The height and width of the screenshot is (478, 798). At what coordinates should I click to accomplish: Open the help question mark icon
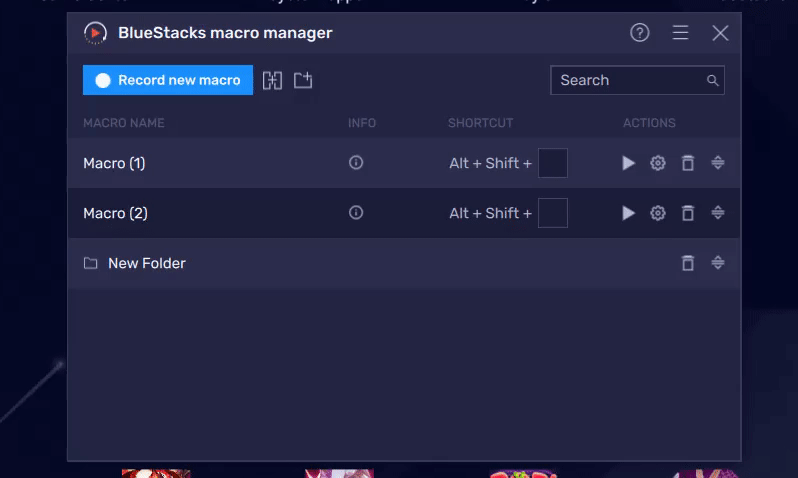640,33
